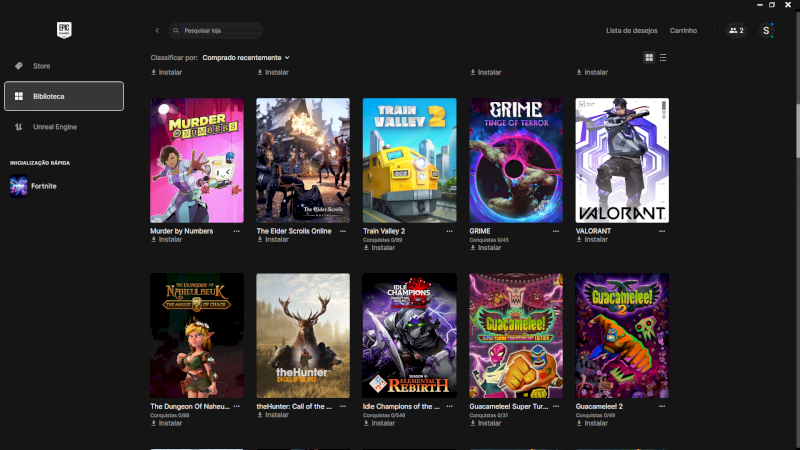Open options menu for Elder Scrolls Online

click(343, 231)
